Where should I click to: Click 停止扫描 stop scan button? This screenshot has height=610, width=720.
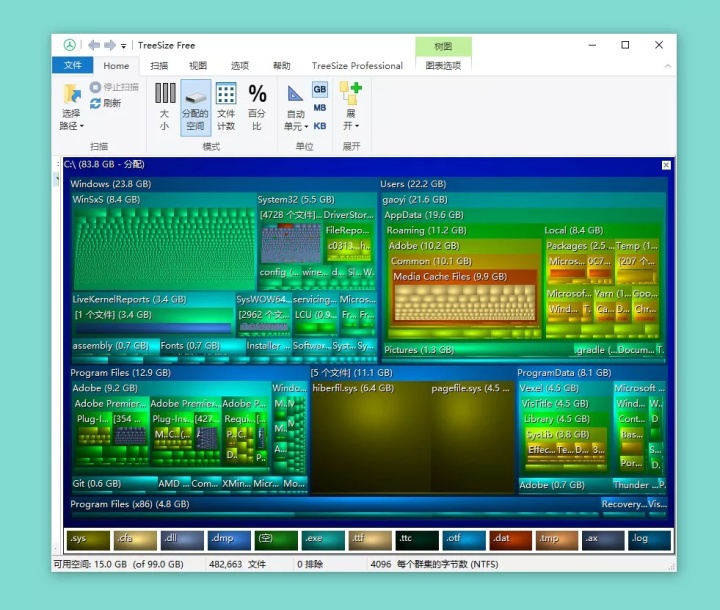pos(114,87)
